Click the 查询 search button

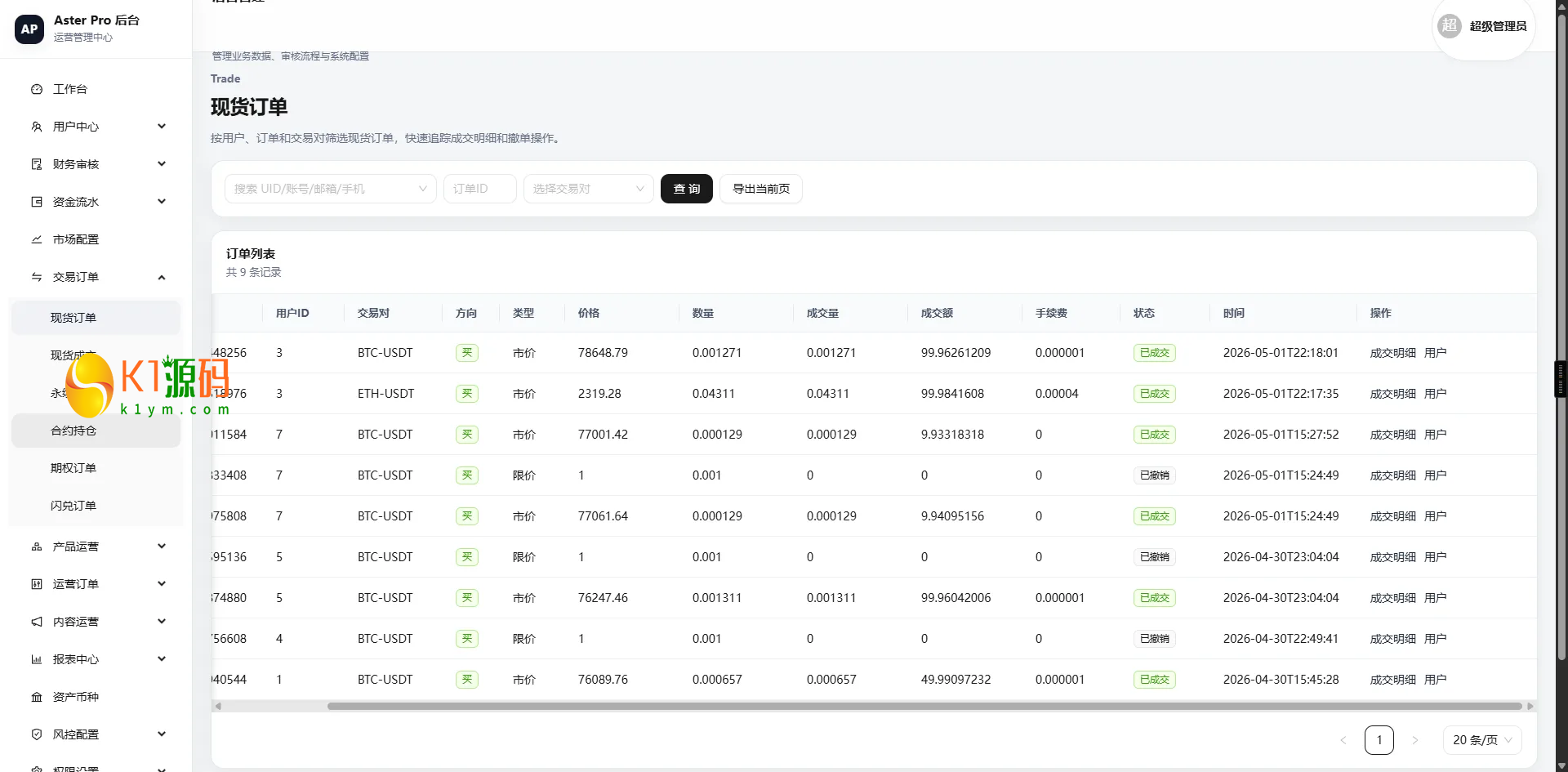pyautogui.click(x=686, y=189)
